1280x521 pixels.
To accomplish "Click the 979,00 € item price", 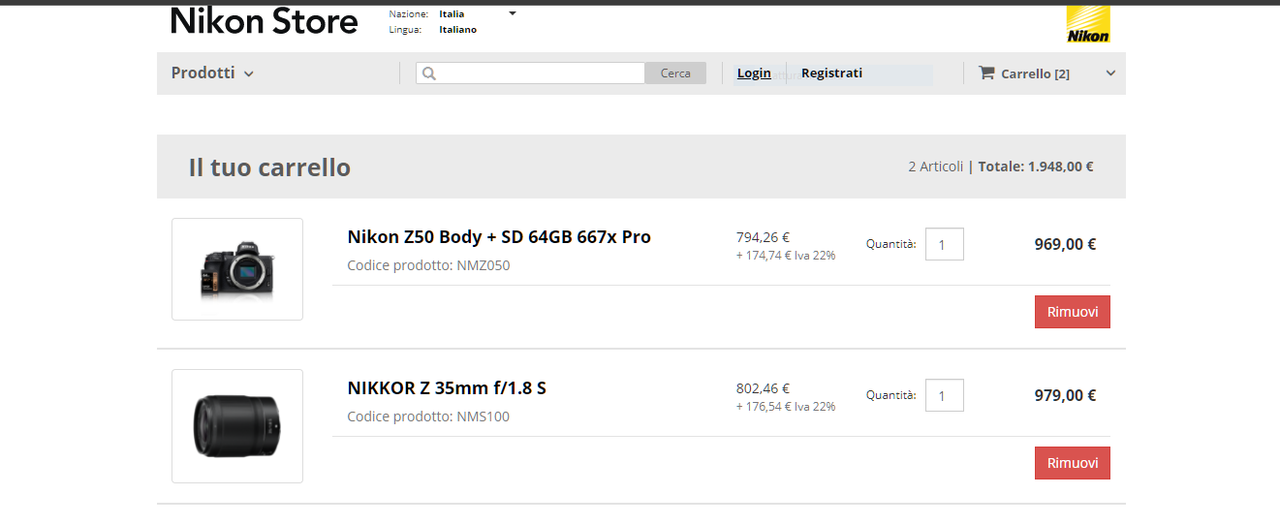I will click(1065, 395).
